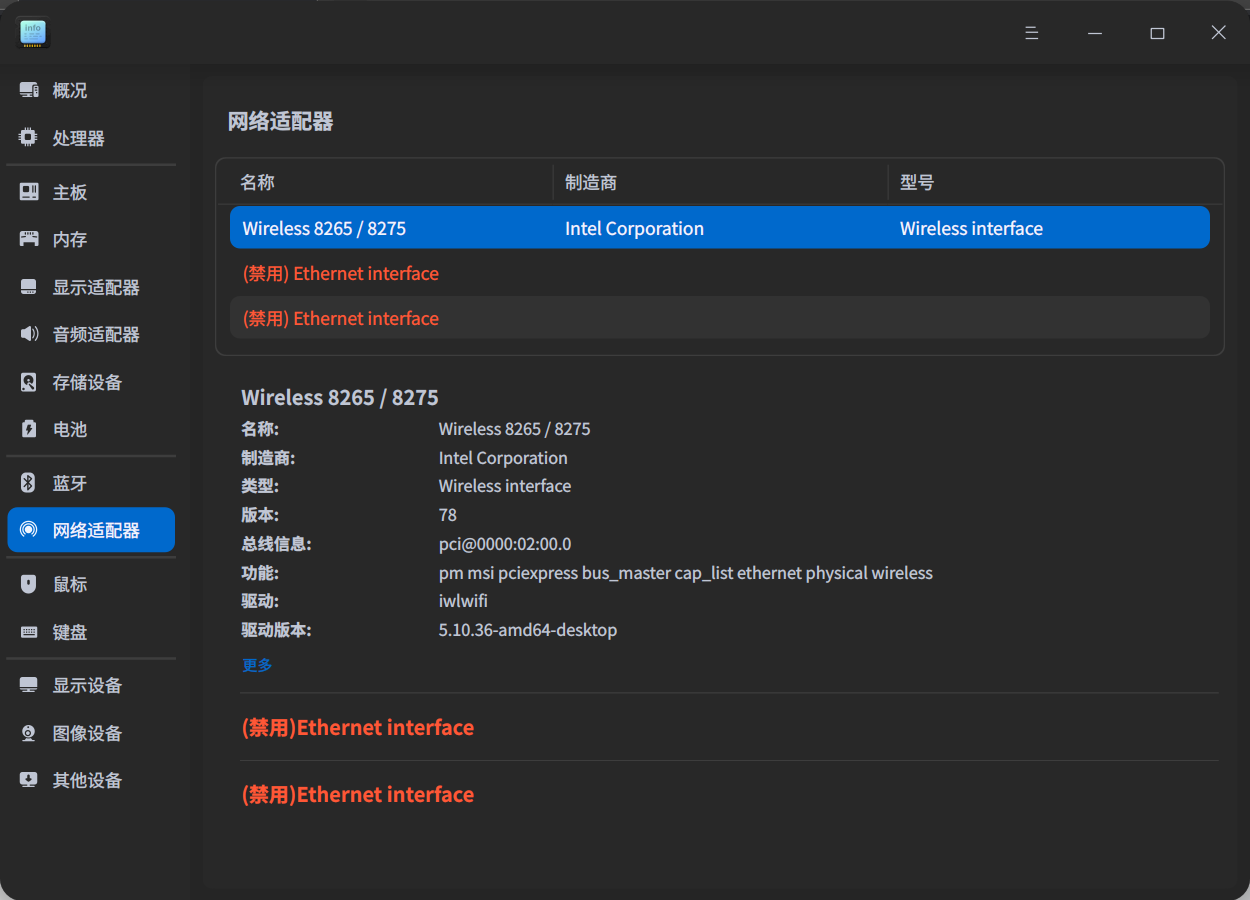
Task: Click the image device webcam icon
Action: tap(29, 733)
